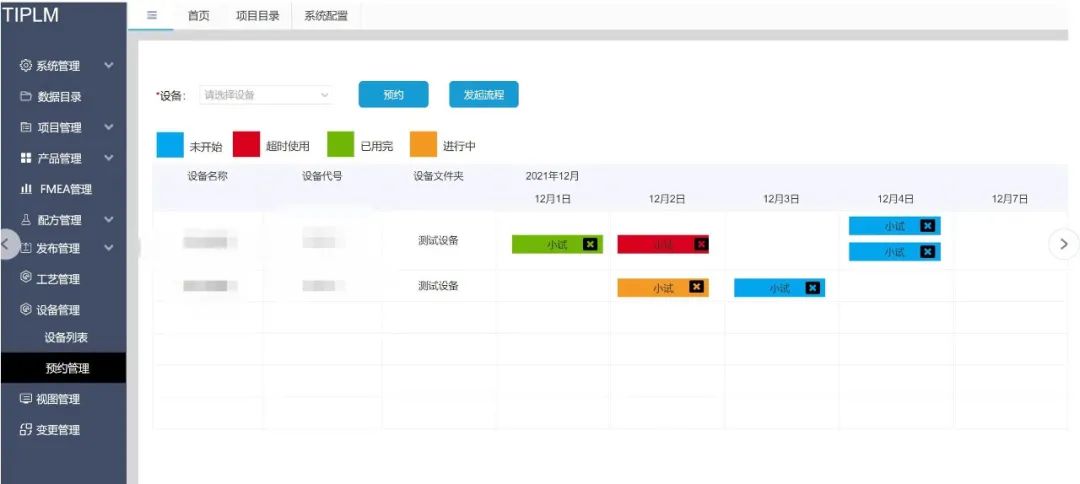Click the 系统管理 gear icon in sidebar

[26, 66]
